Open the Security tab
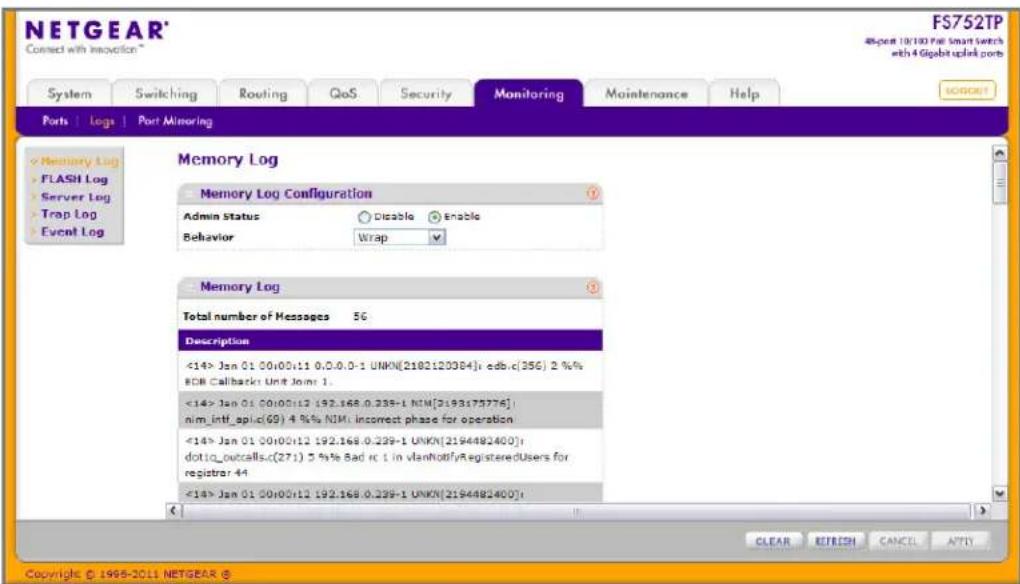 (x=426, y=94)
